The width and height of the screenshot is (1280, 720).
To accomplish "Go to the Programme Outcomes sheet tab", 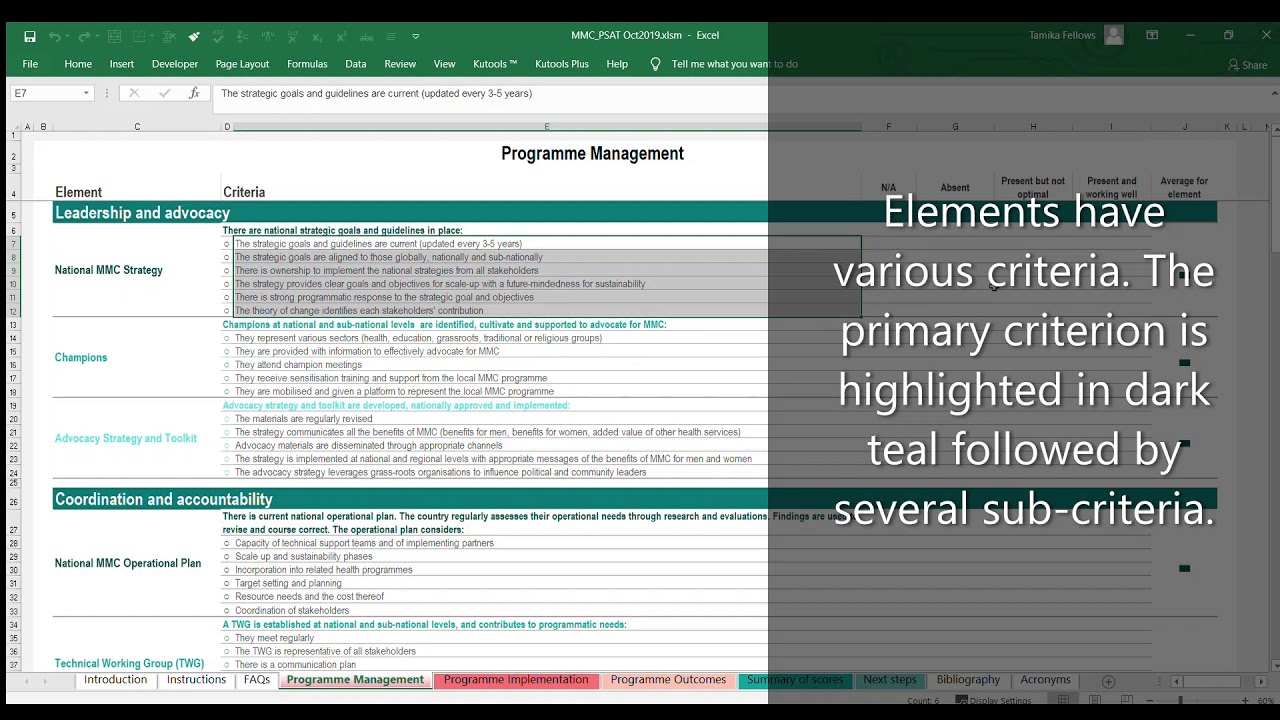I will point(668,680).
